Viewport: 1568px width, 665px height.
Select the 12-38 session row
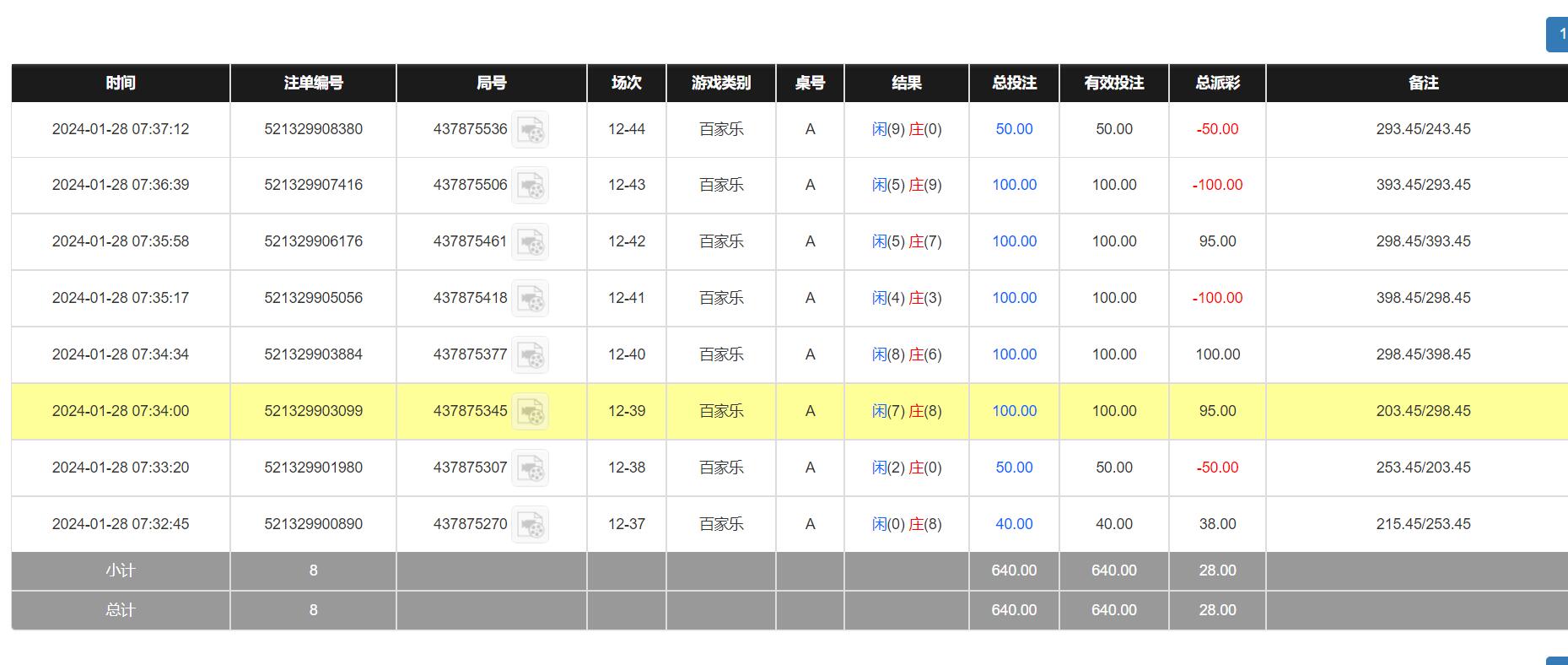pyautogui.click(x=626, y=468)
